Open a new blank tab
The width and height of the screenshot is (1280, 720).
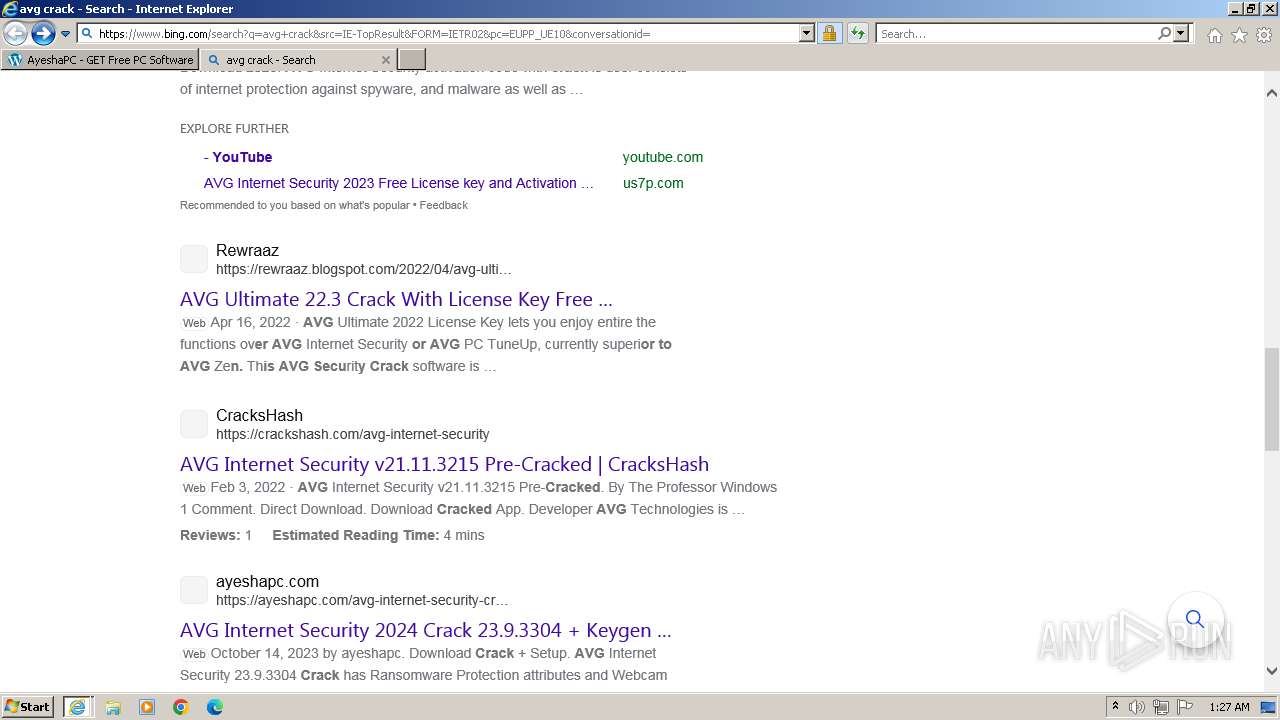point(411,60)
